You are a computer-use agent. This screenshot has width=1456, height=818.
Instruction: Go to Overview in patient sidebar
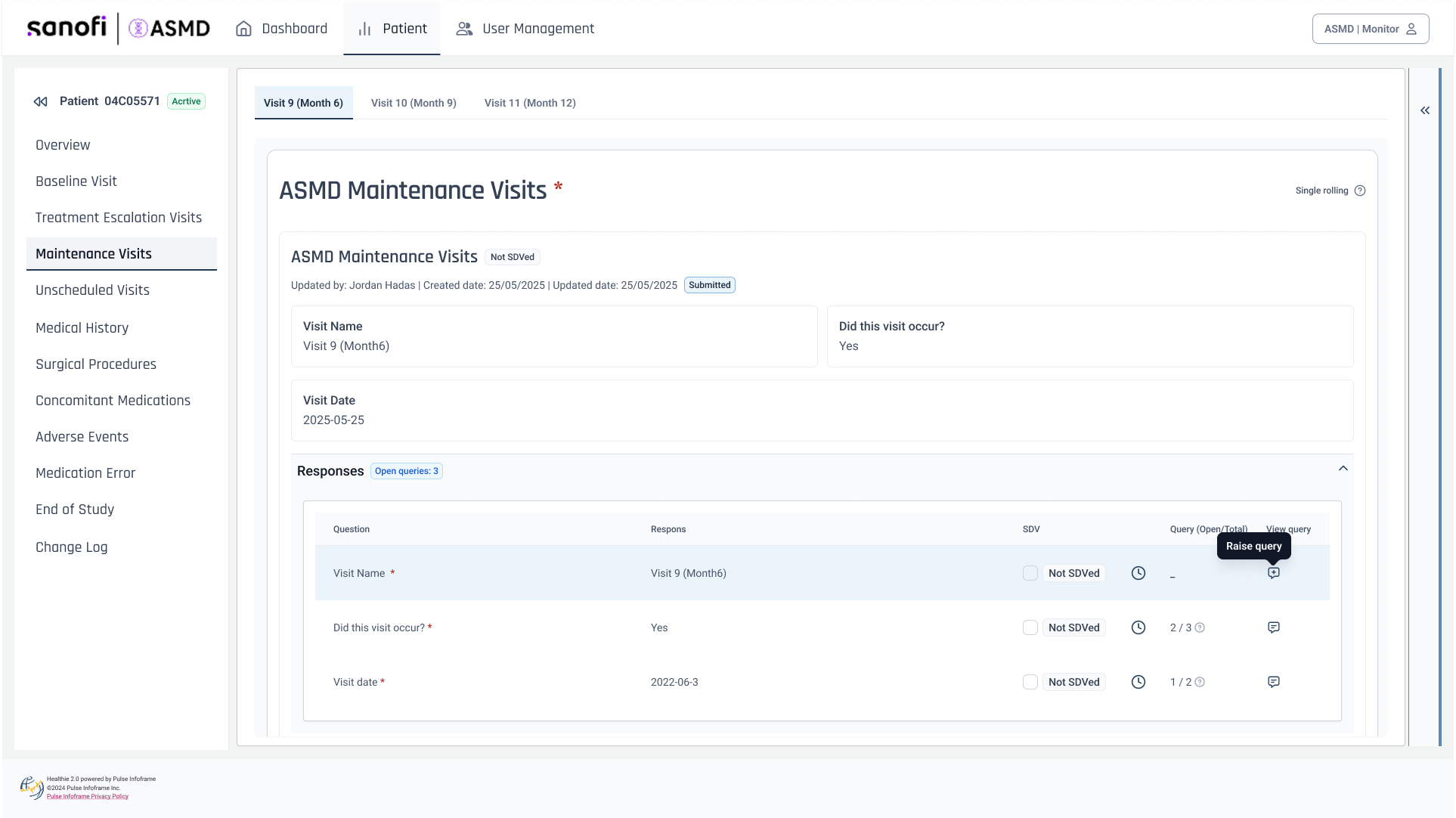[x=63, y=145]
